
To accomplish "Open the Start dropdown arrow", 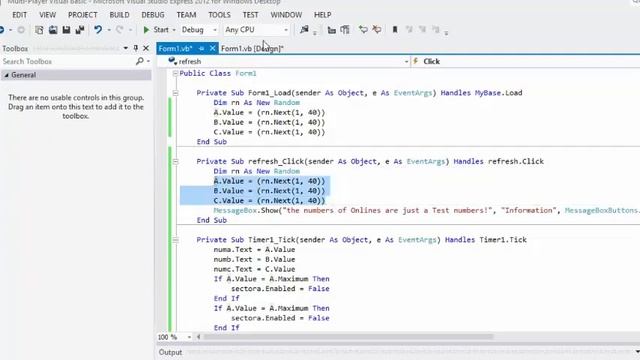I will coord(174,30).
